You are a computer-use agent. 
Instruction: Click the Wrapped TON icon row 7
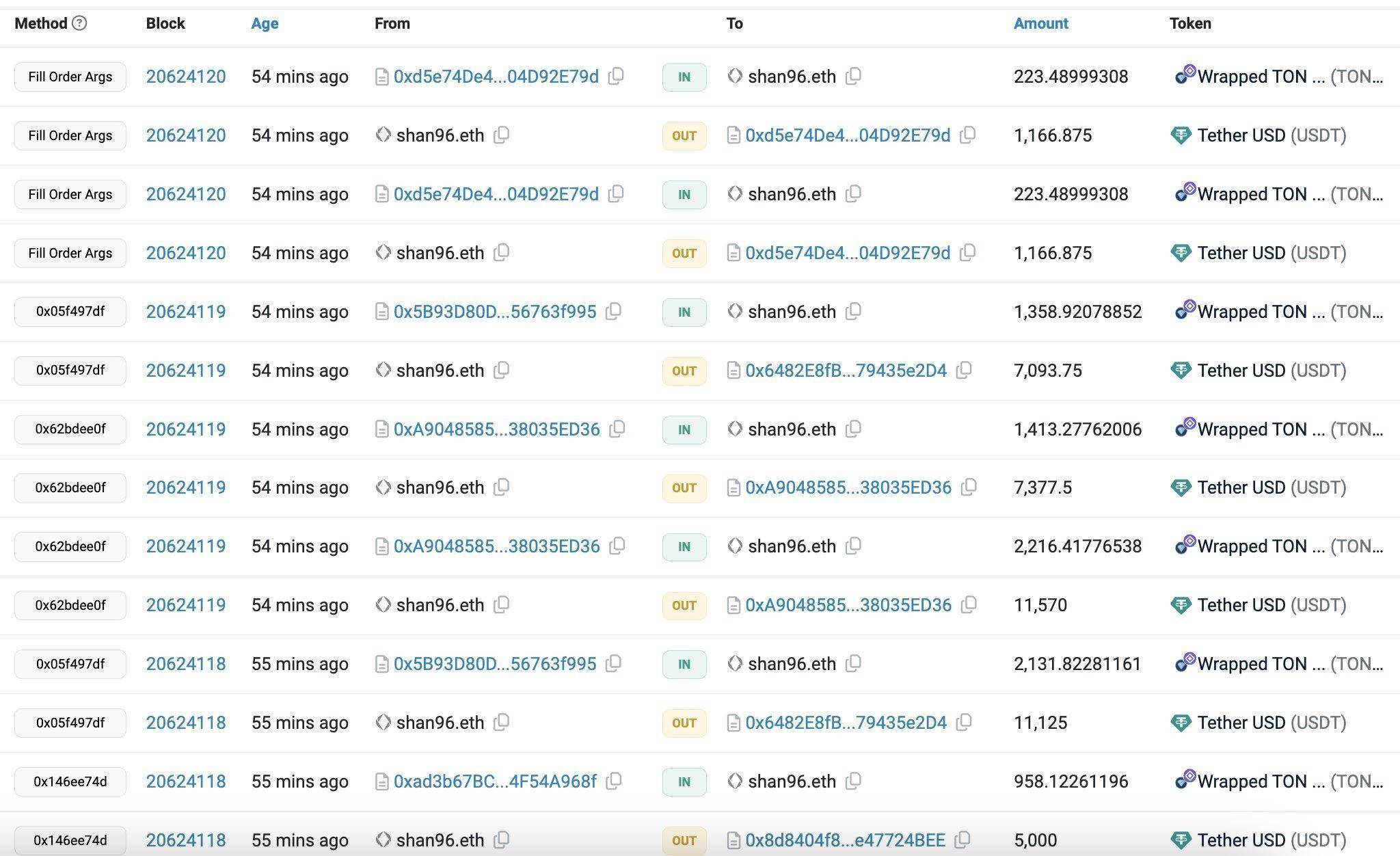(1185, 429)
